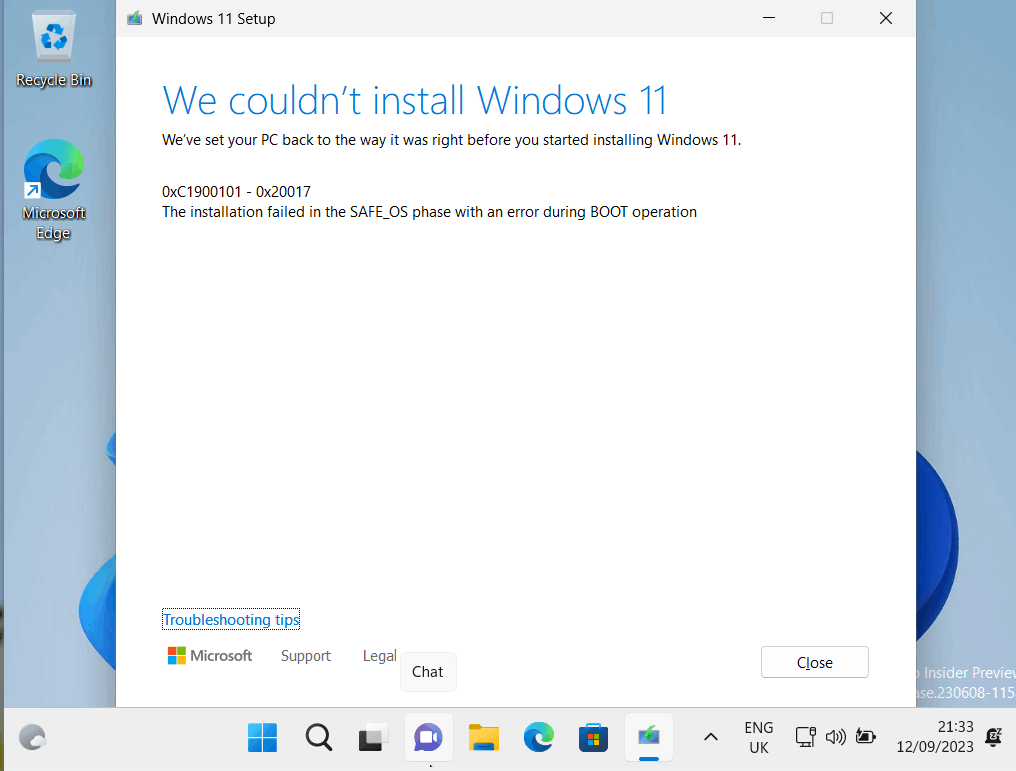Click the "We've set your PC back" message
This screenshot has width=1016, height=771.
452,140
